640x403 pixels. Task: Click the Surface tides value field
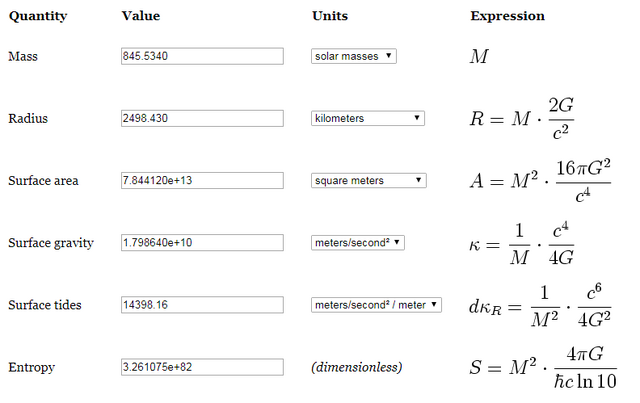[202, 305]
